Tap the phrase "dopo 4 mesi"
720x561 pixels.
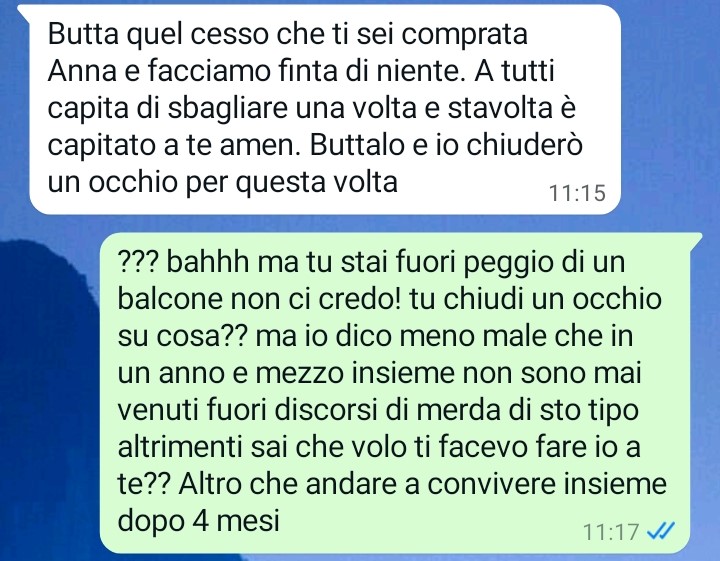[198, 521]
